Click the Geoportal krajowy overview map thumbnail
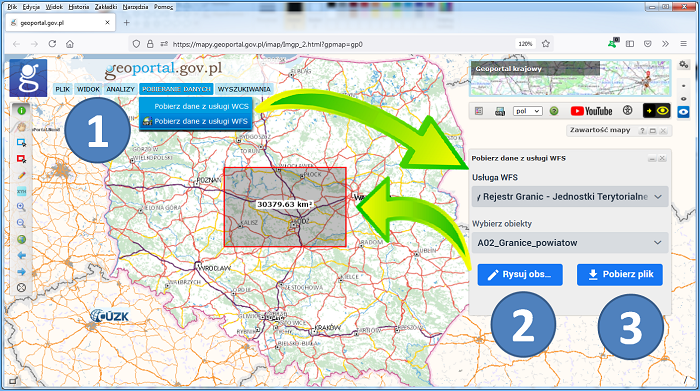Screen dimensions: 700x391 pos(570,78)
